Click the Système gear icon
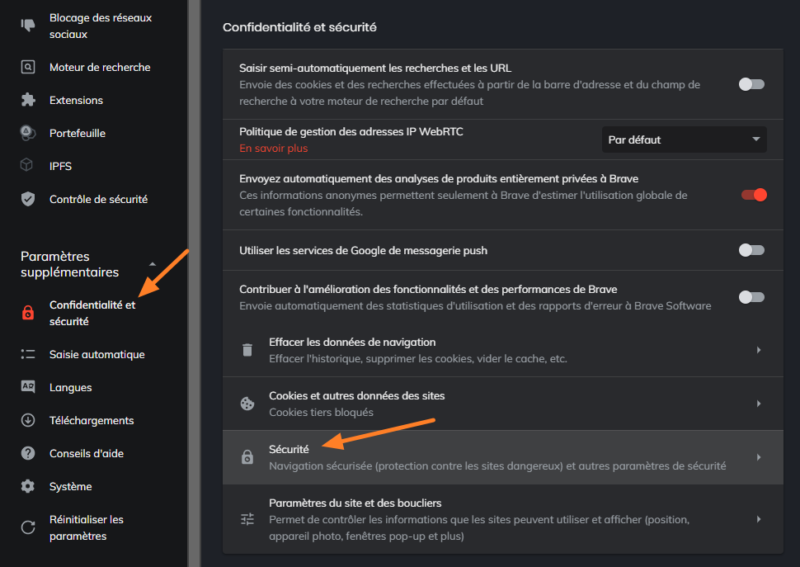The width and height of the screenshot is (800, 567). point(28,486)
